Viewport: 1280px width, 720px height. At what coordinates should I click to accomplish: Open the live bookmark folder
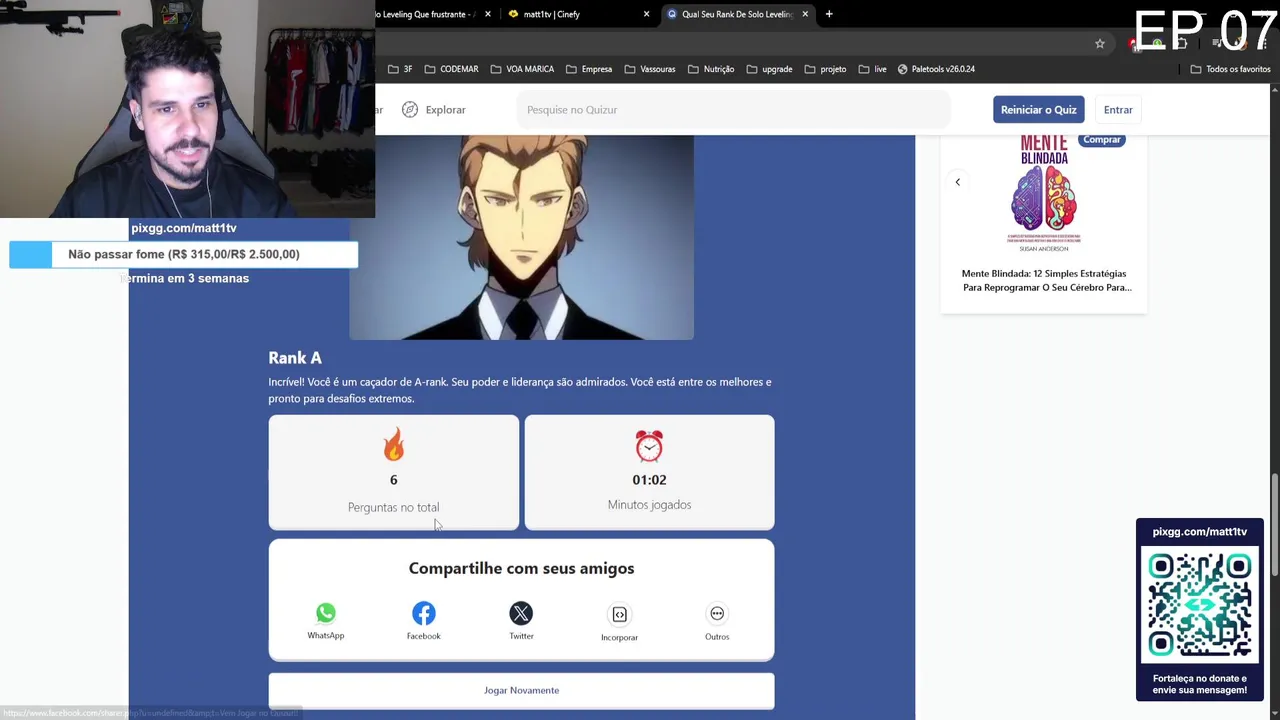coord(872,69)
